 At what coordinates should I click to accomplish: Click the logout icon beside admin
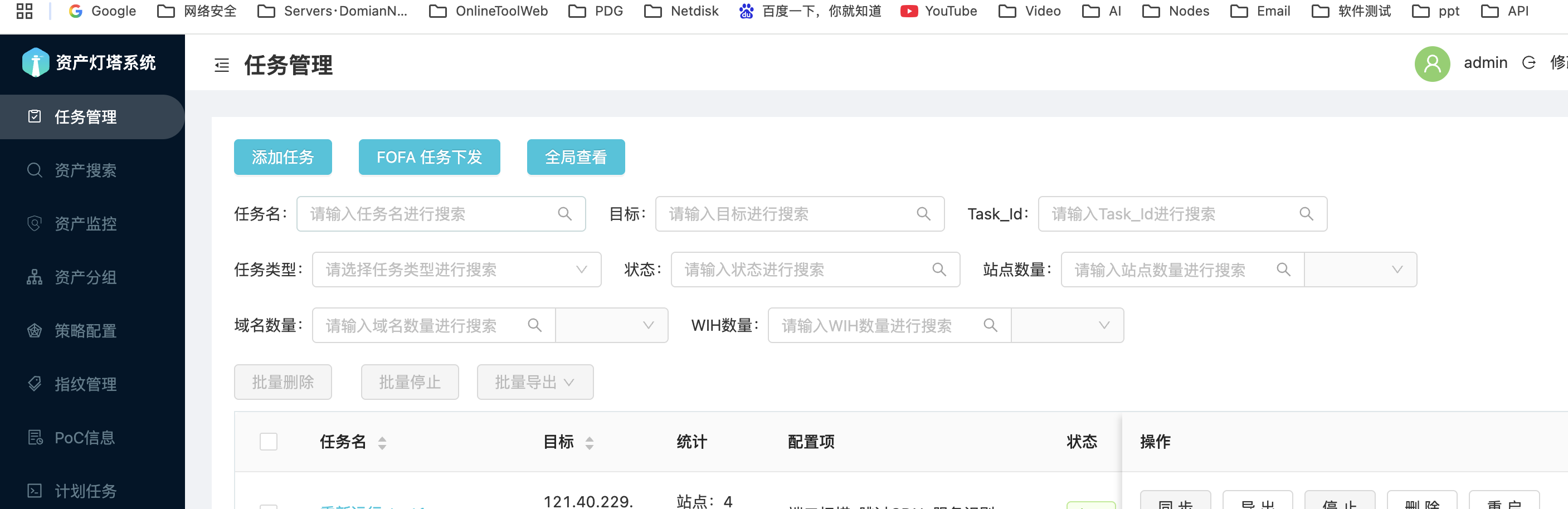coord(1528,63)
